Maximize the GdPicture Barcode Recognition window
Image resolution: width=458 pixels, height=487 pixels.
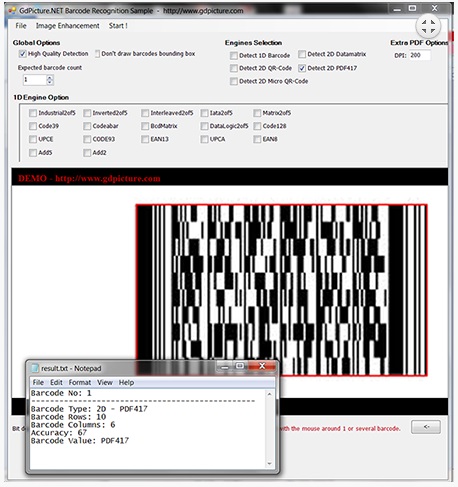tap(413, 8)
